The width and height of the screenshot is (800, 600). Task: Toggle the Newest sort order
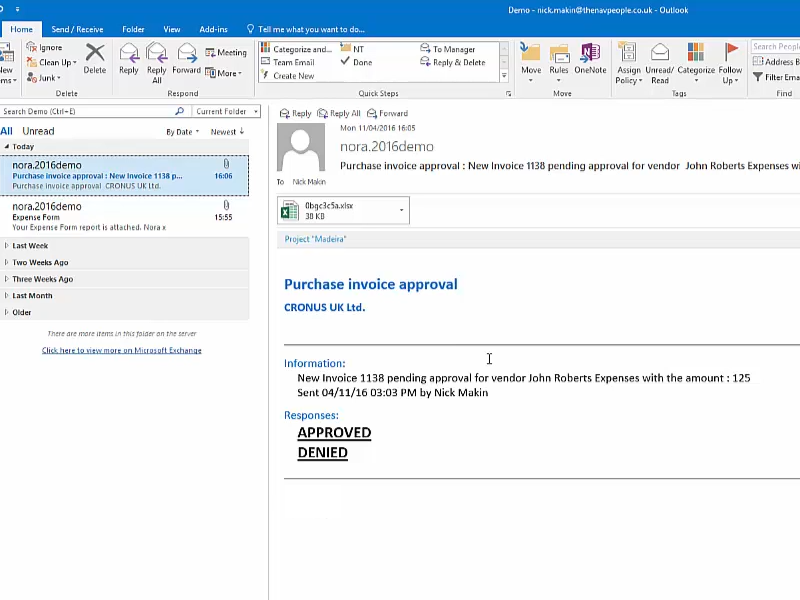click(x=228, y=132)
